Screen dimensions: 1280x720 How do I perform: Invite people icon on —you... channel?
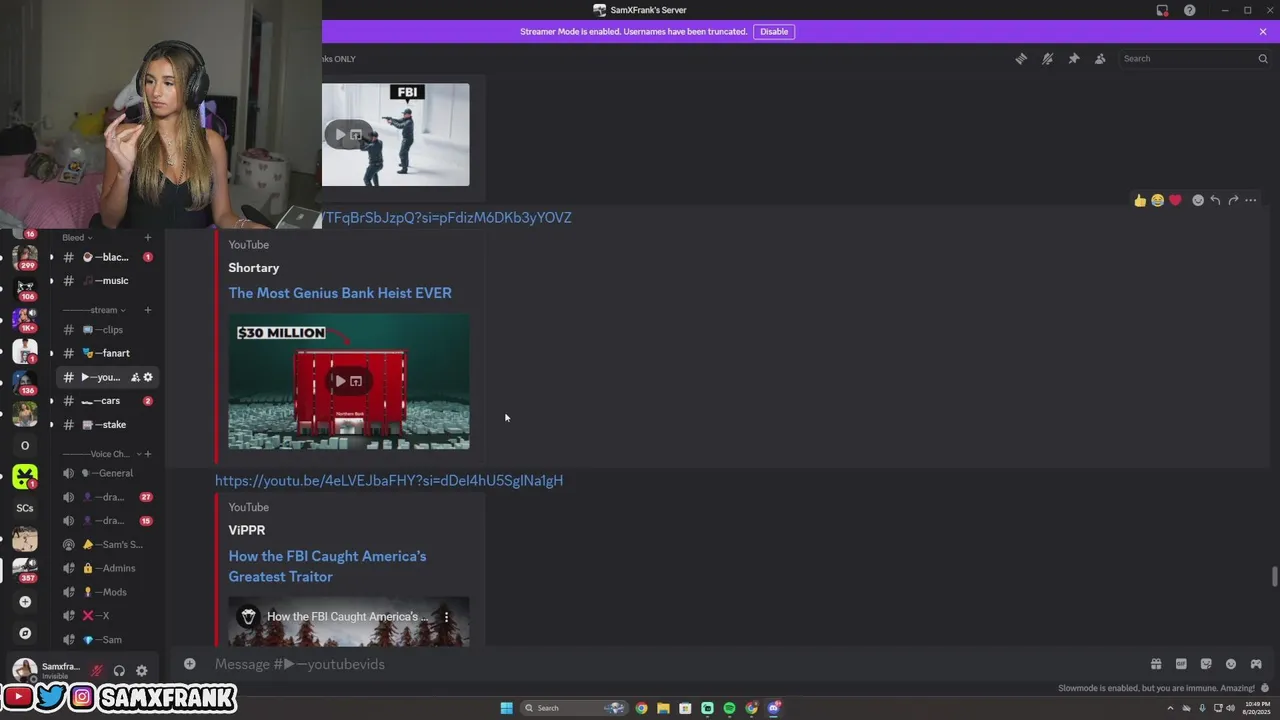click(x=135, y=377)
